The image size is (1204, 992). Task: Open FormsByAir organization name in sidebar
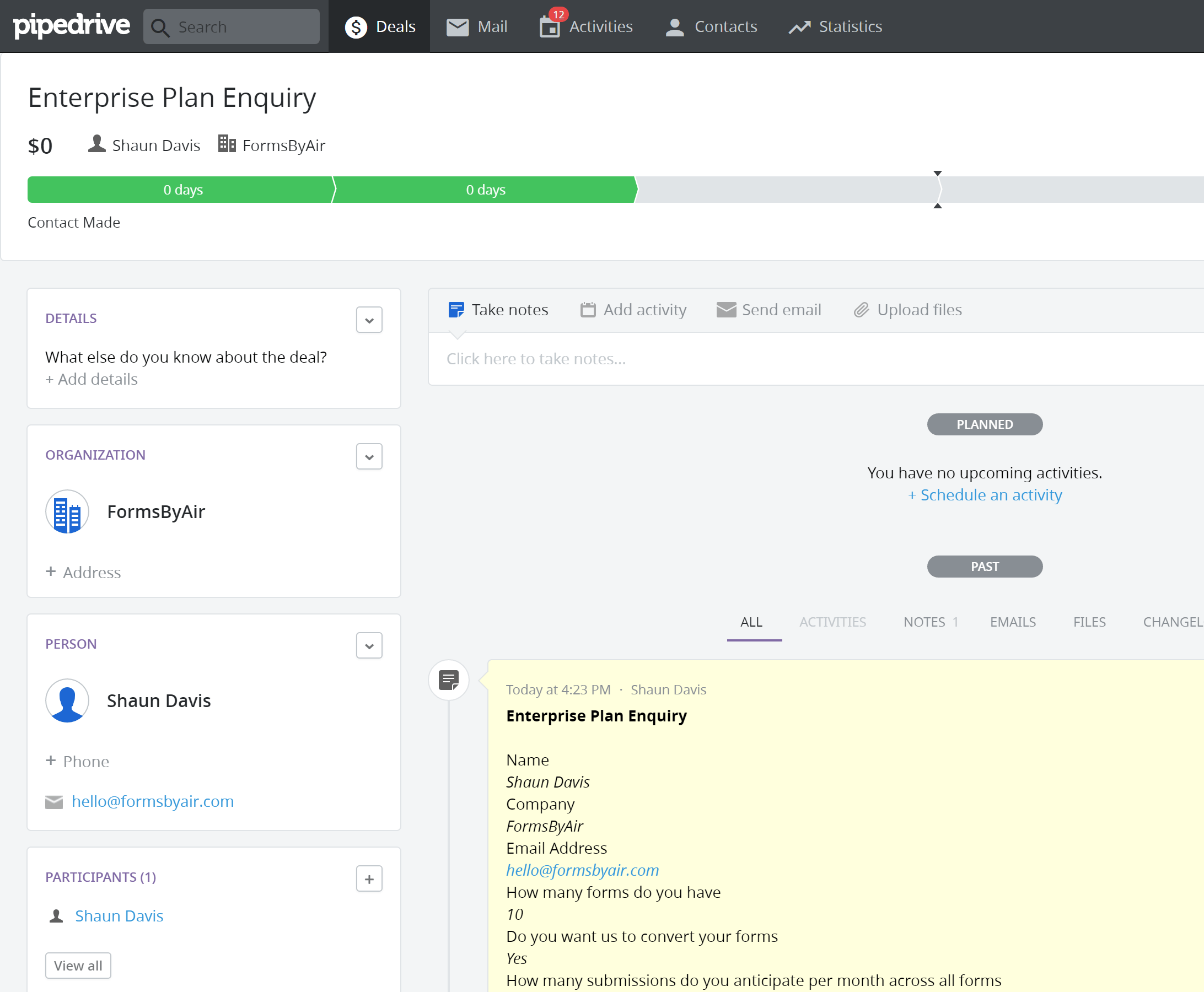[156, 511]
